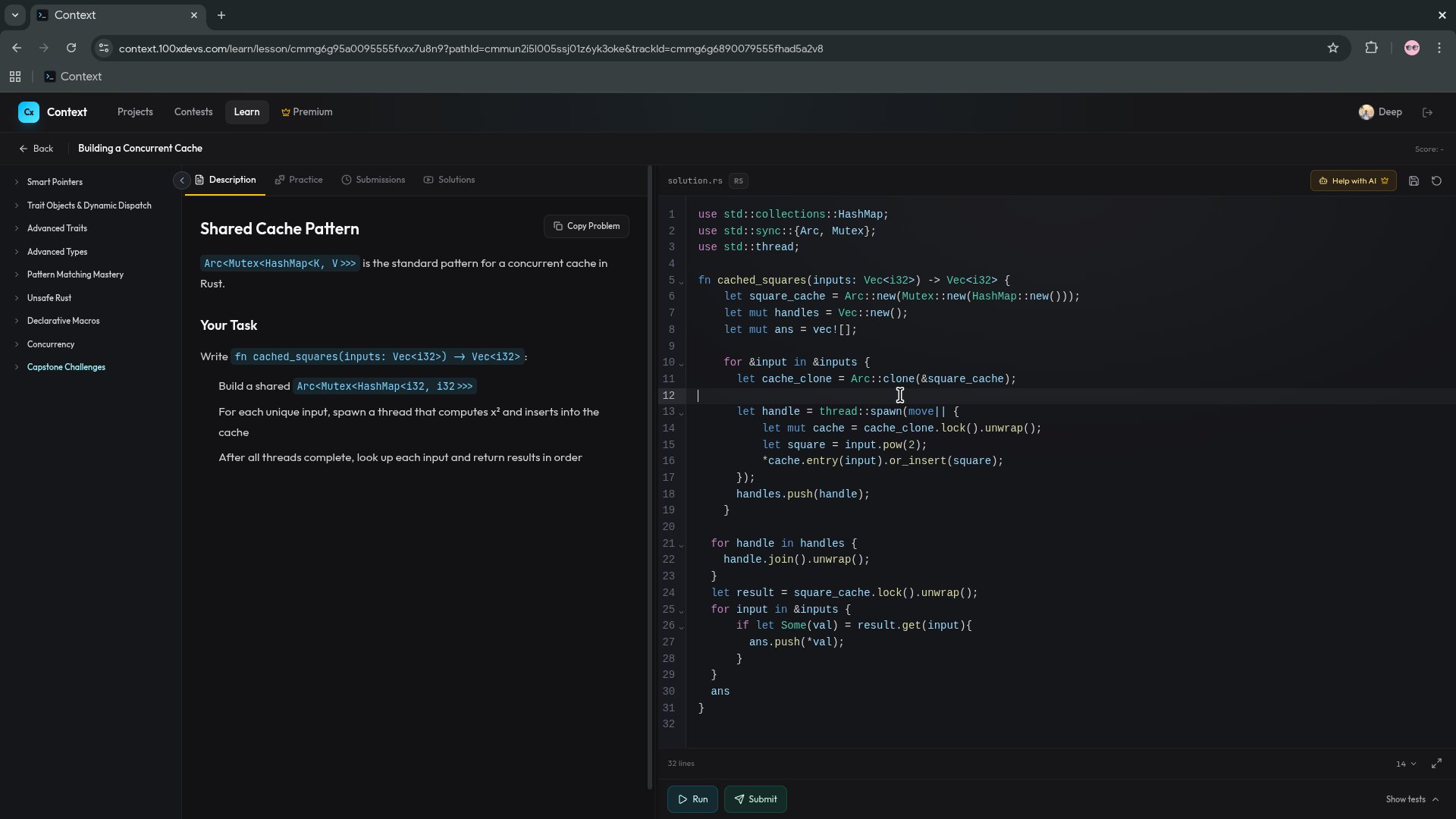Click the Help with AI button
1456x819 pixels.
pyautogui.click(x=1353, y=181)
